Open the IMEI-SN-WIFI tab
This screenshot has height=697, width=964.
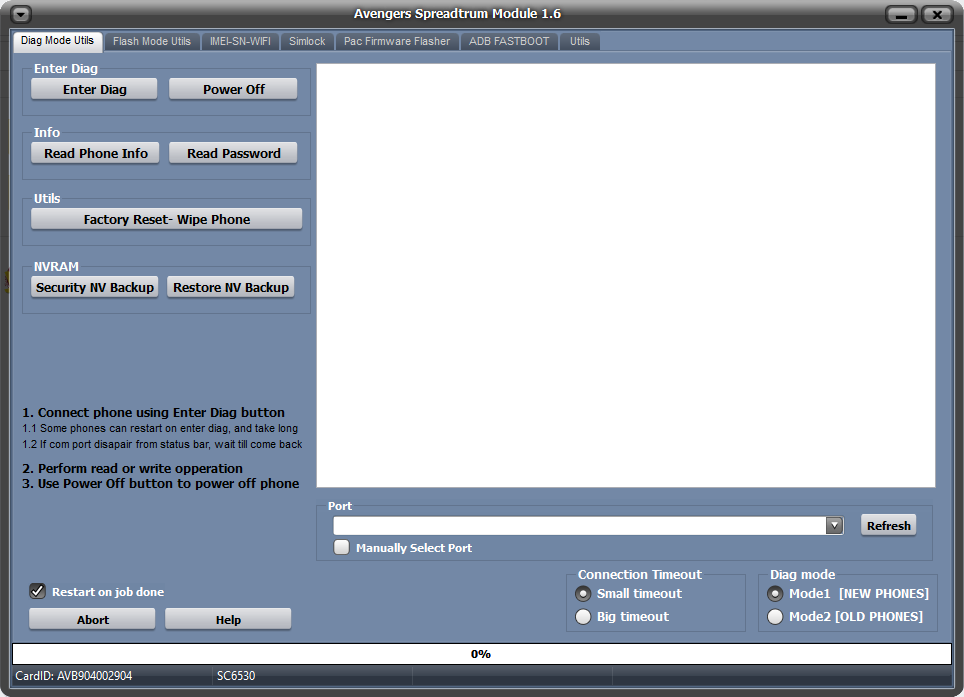[240, 41]
